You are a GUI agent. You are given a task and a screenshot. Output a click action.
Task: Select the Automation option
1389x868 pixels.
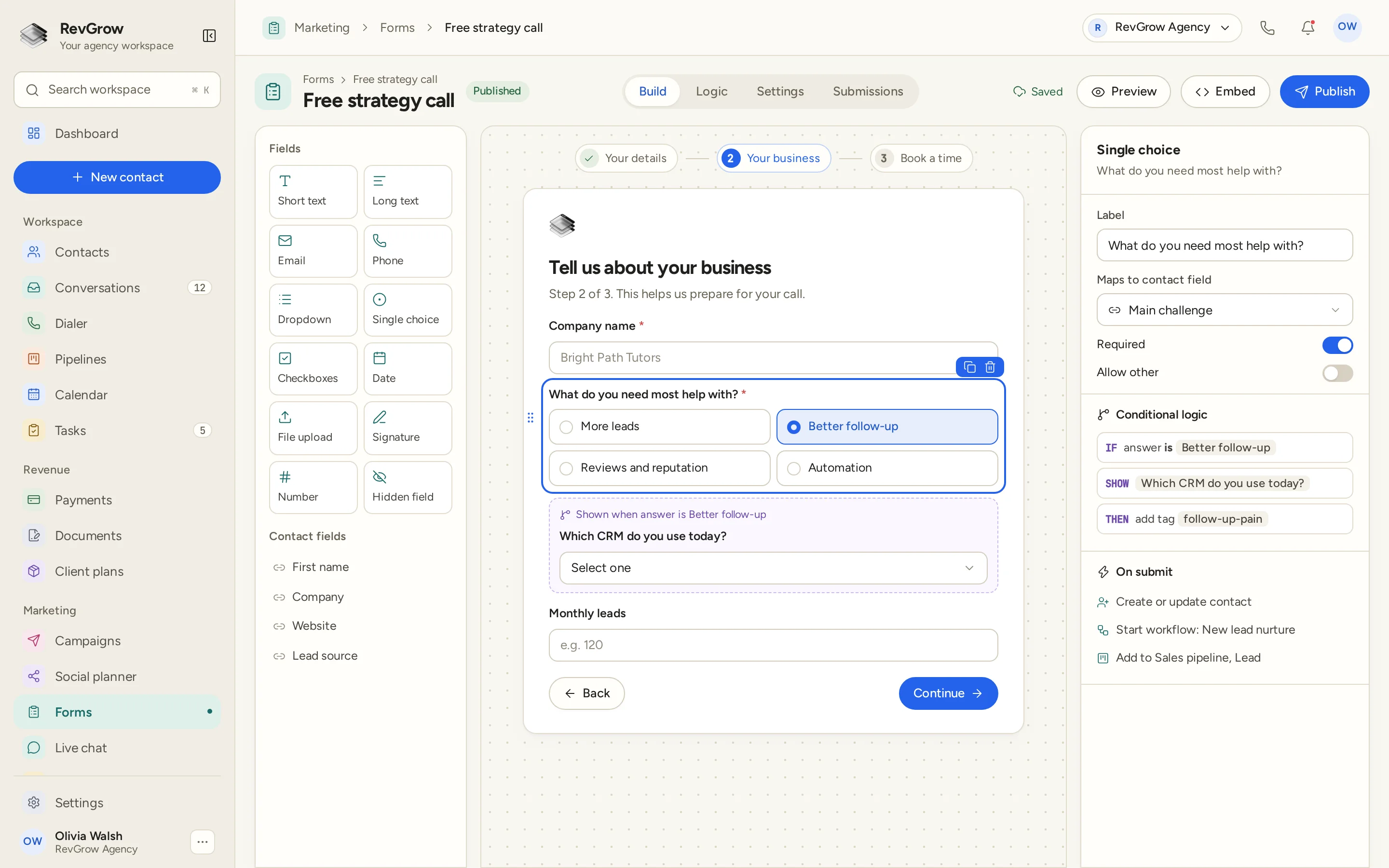pos(887,468)
